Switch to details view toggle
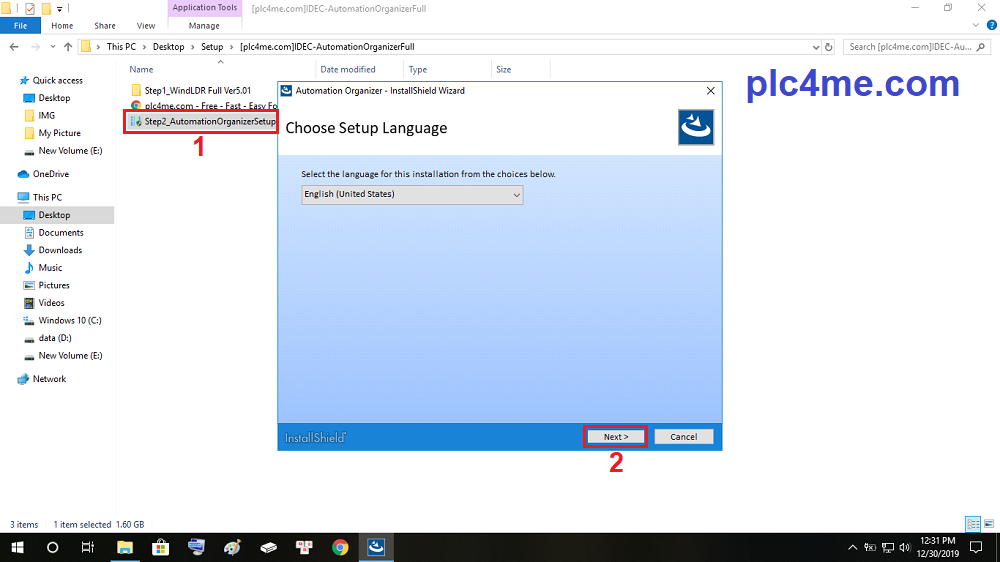This screenshot has height=562, width=1000. coord(972,524)
